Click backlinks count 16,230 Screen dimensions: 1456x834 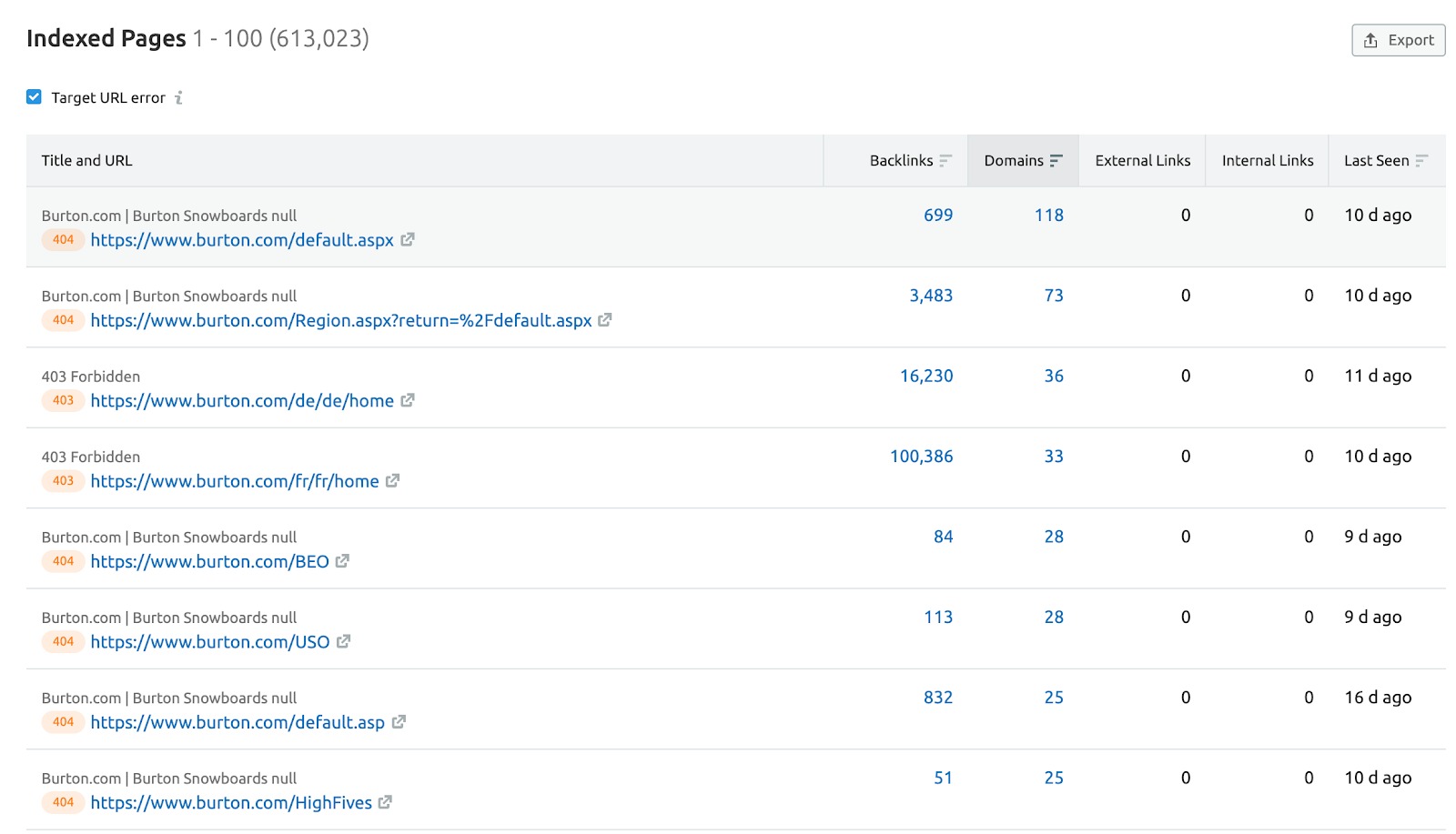coord(926,376)
